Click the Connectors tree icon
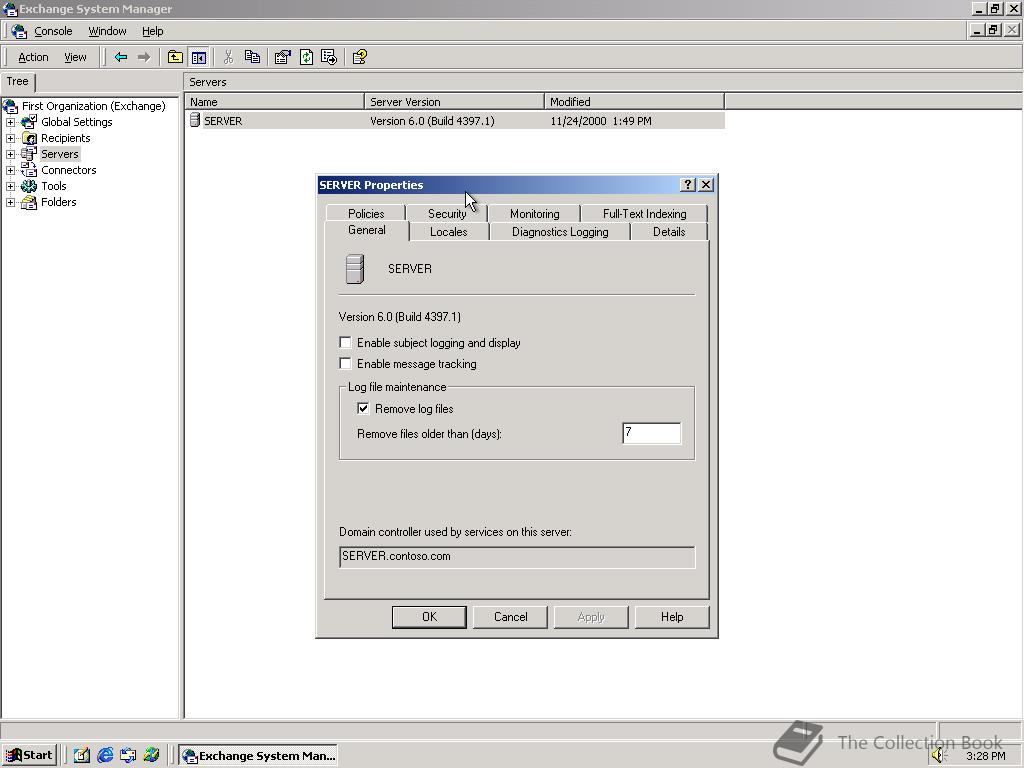The width and height of the screenshot is (1024, 768). pyautogui.click(x=29, y=170)
